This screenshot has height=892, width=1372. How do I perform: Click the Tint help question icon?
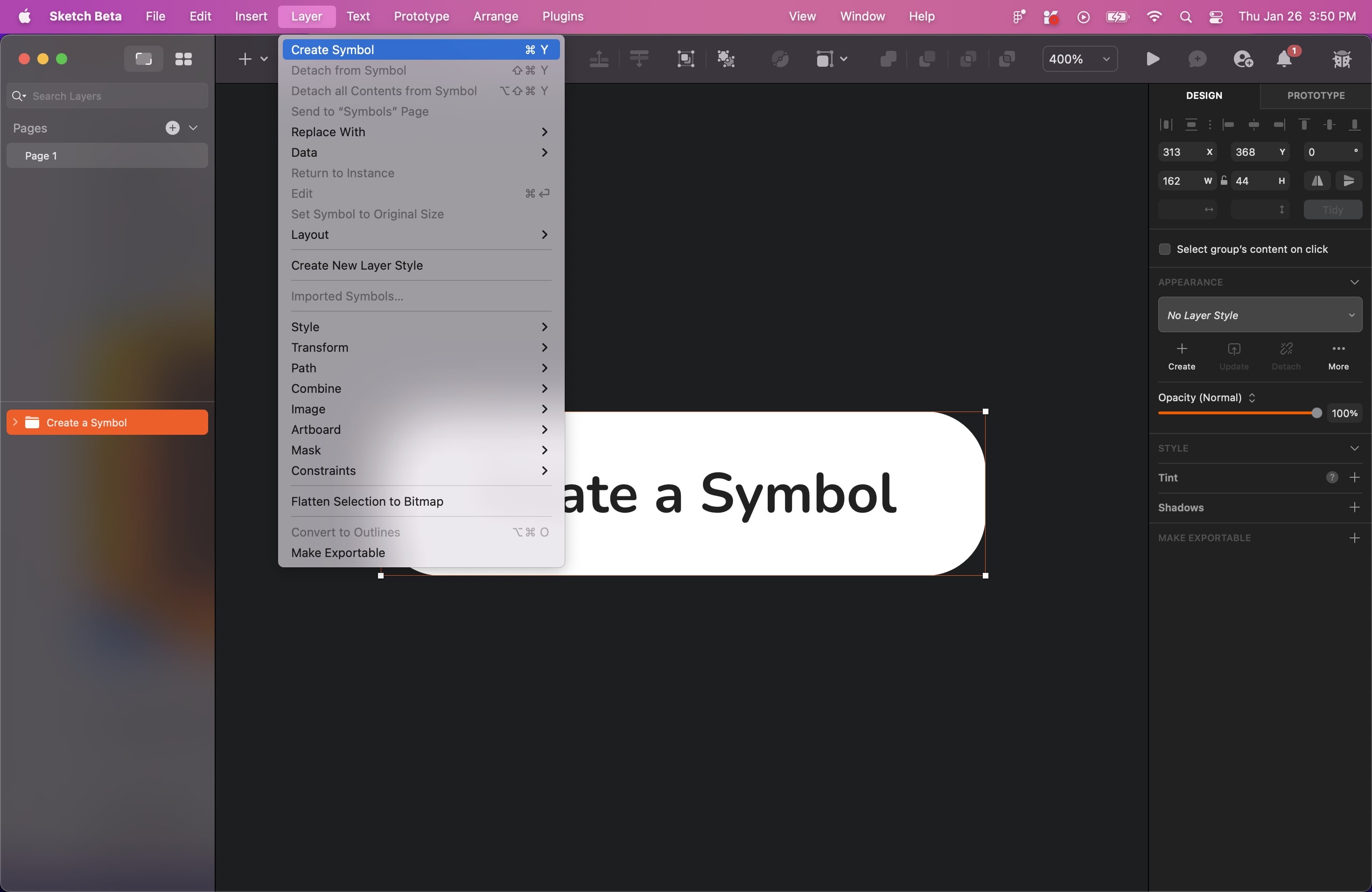(x=1332, y=477)
